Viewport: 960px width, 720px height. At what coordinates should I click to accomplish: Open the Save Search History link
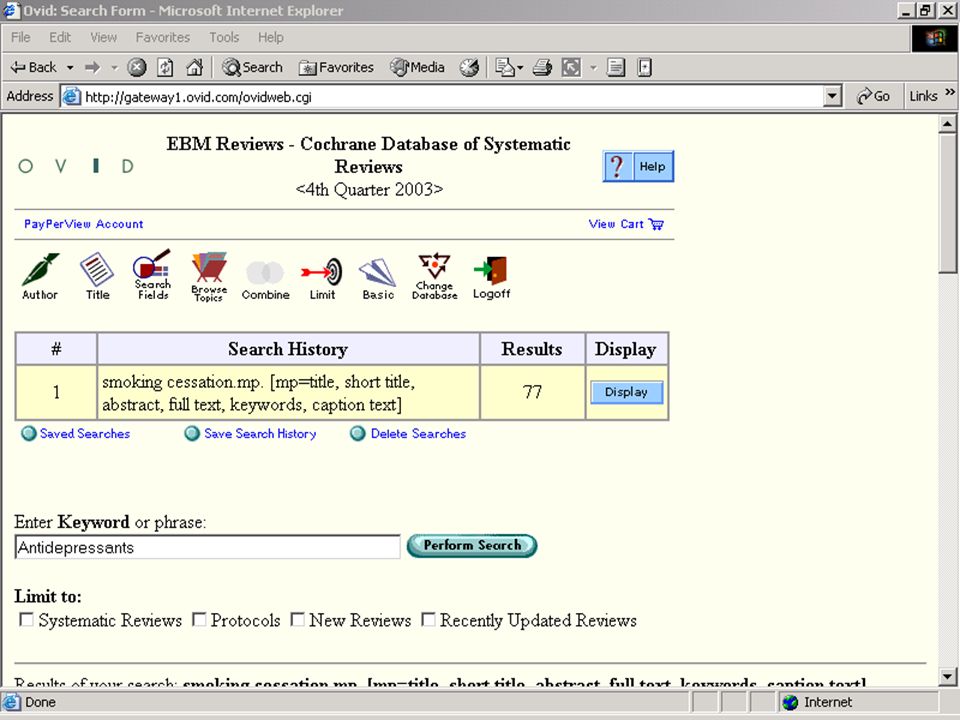tap(260, 433)
